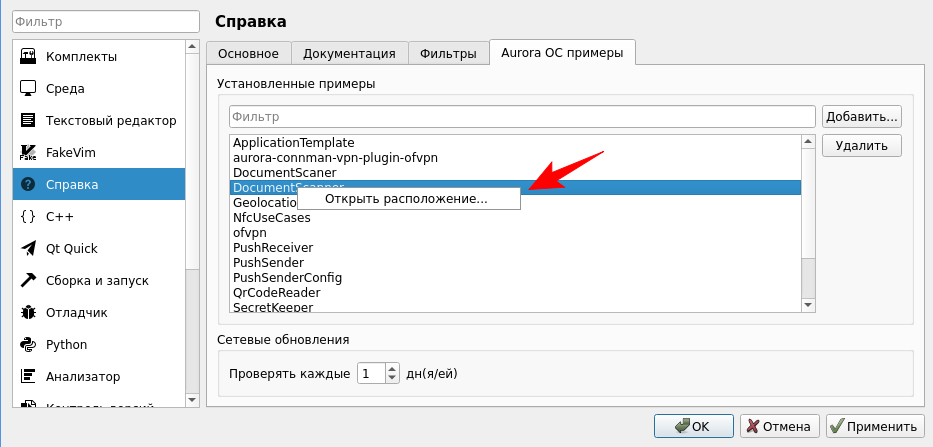Increase the update check days spinner
This screenshot has height=447, width=933.
pyautogui.click(x=393, y=369)
